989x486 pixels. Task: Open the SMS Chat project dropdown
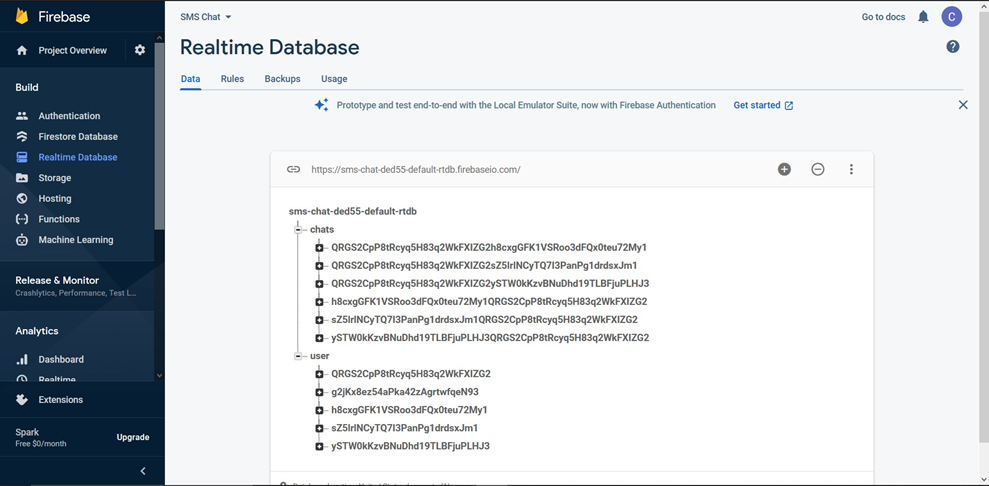click(x=206, y=17)
